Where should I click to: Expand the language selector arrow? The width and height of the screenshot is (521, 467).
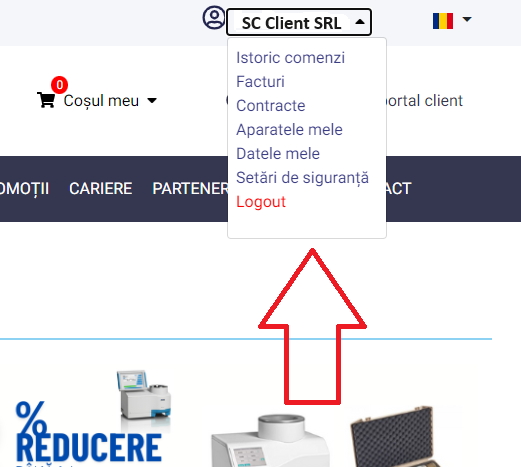(x=467, y=19)
